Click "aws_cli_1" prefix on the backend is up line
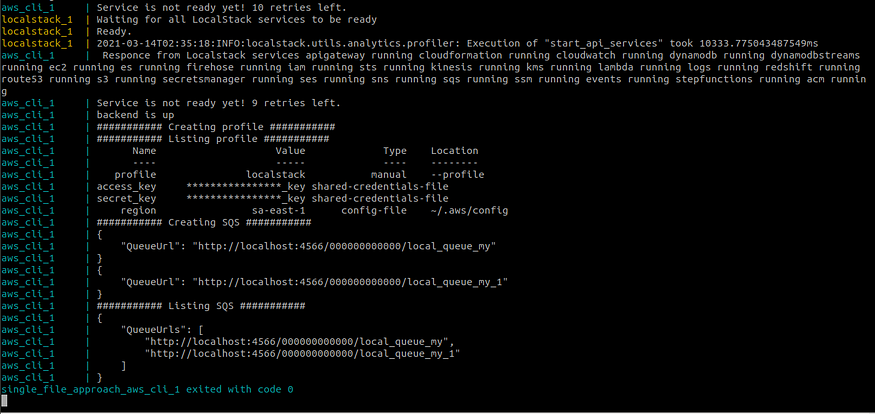This screenshot has height=414, width=875. point(28,115)
